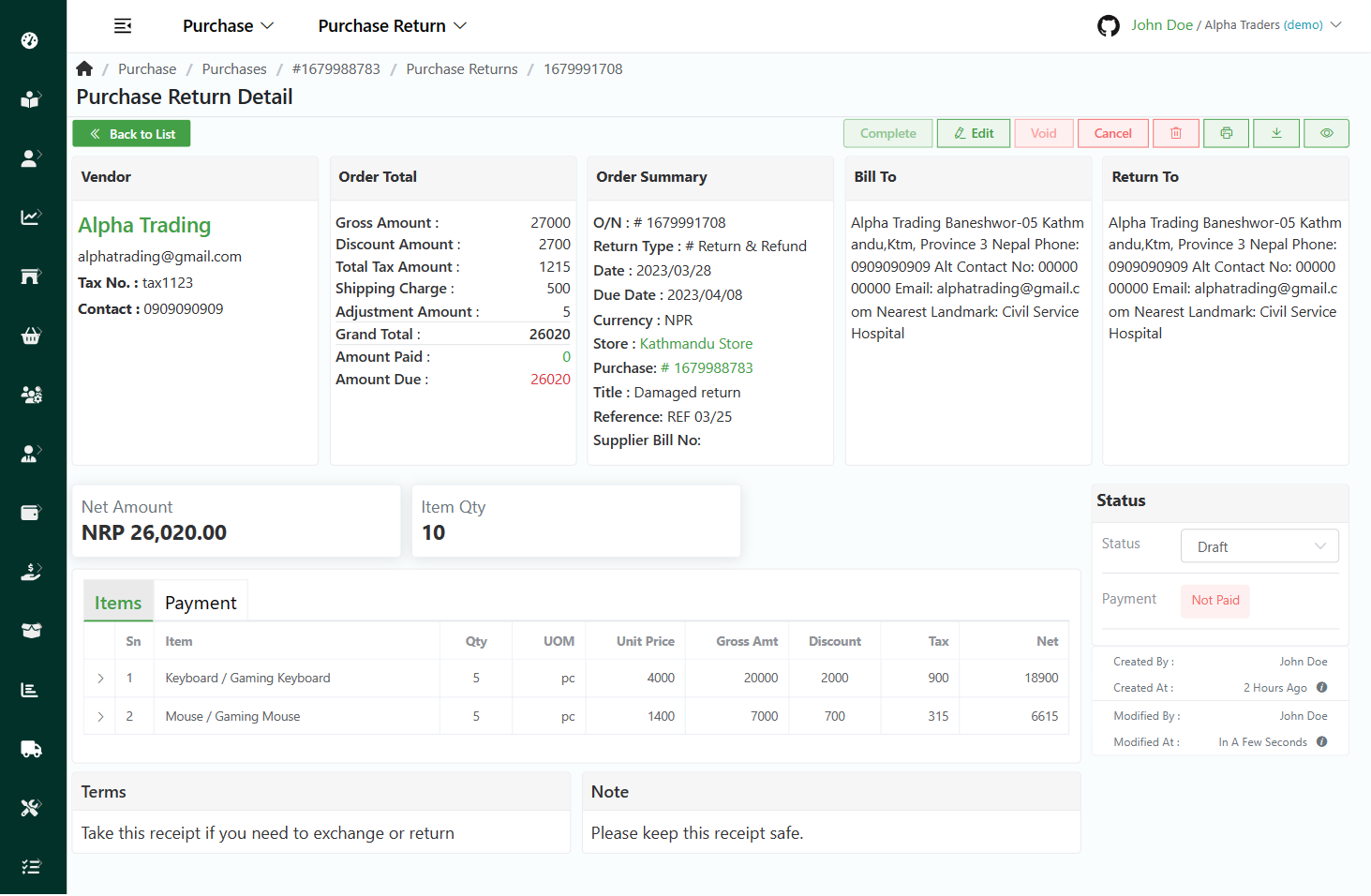
Task: Click the Net value 18900
Action: click(1041, 678)
